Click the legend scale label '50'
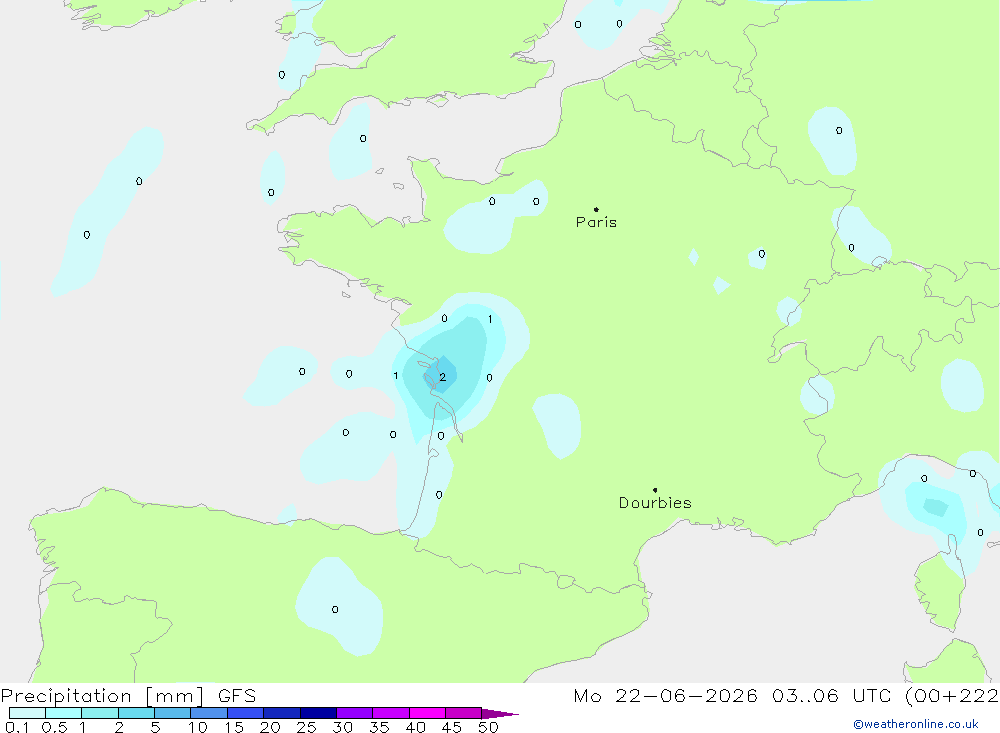Image resolution: width=1000 pixels, height=733 pixels. pyautogui.click(x=488, y=727)
